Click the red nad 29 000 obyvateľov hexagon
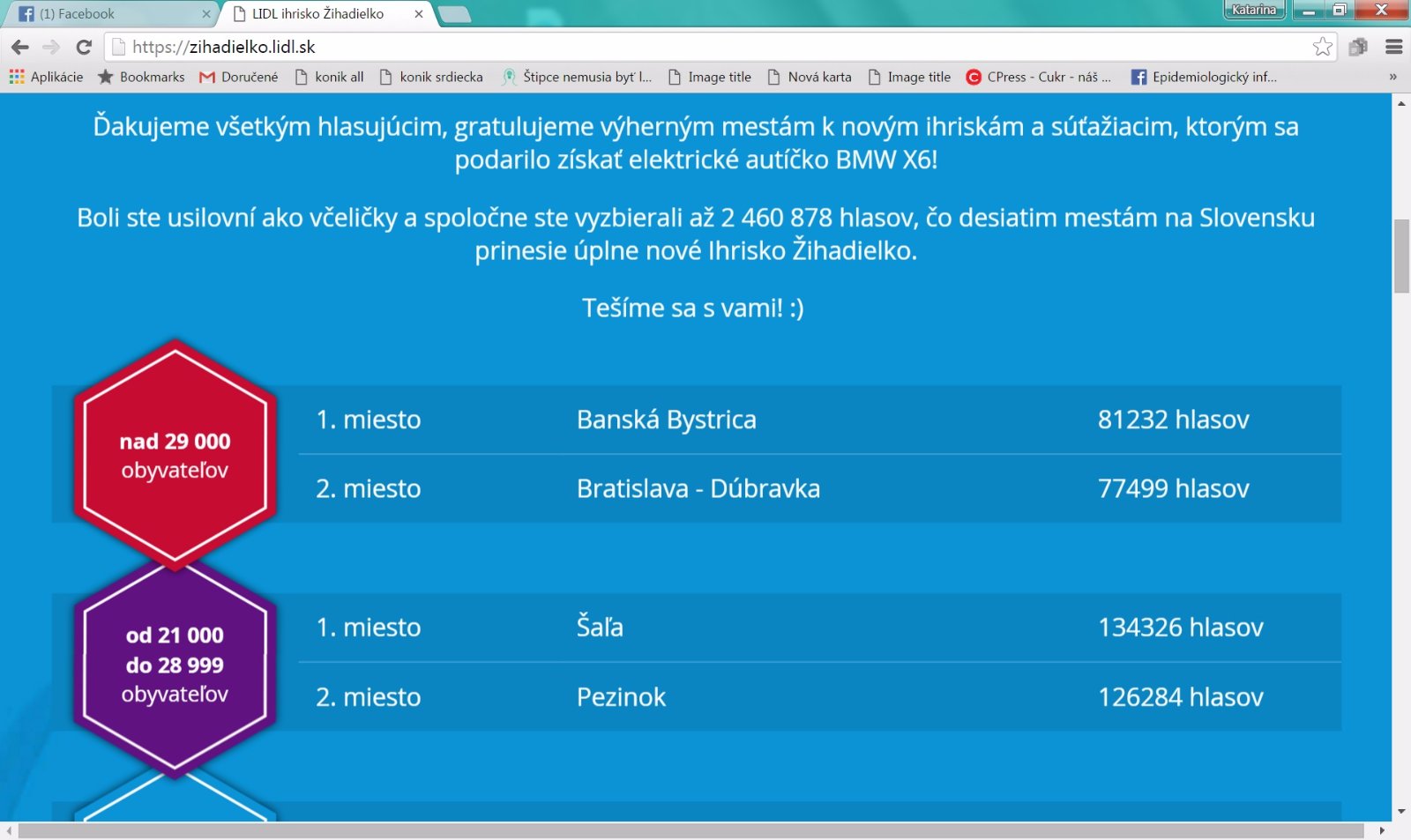1411x840 pixels. tap(175, 455)
